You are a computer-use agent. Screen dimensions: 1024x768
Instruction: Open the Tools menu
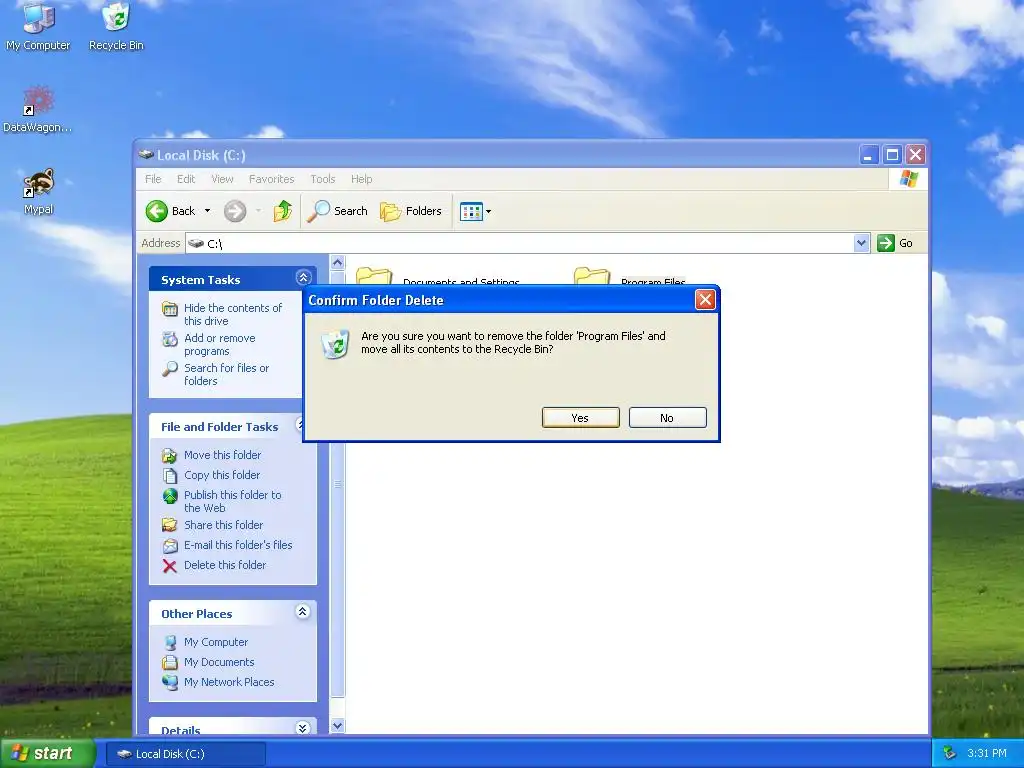click(323, 179)
